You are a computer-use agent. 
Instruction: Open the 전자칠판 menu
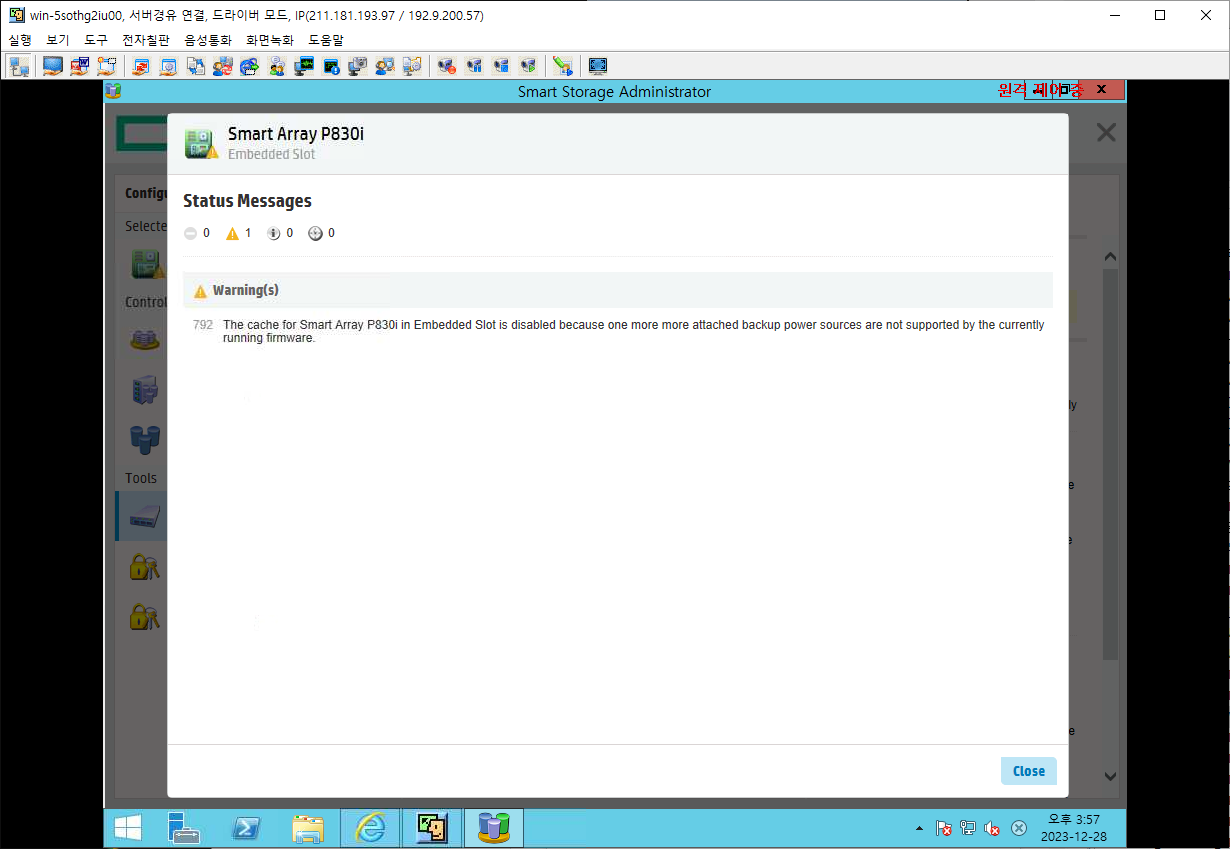[146, 40]
